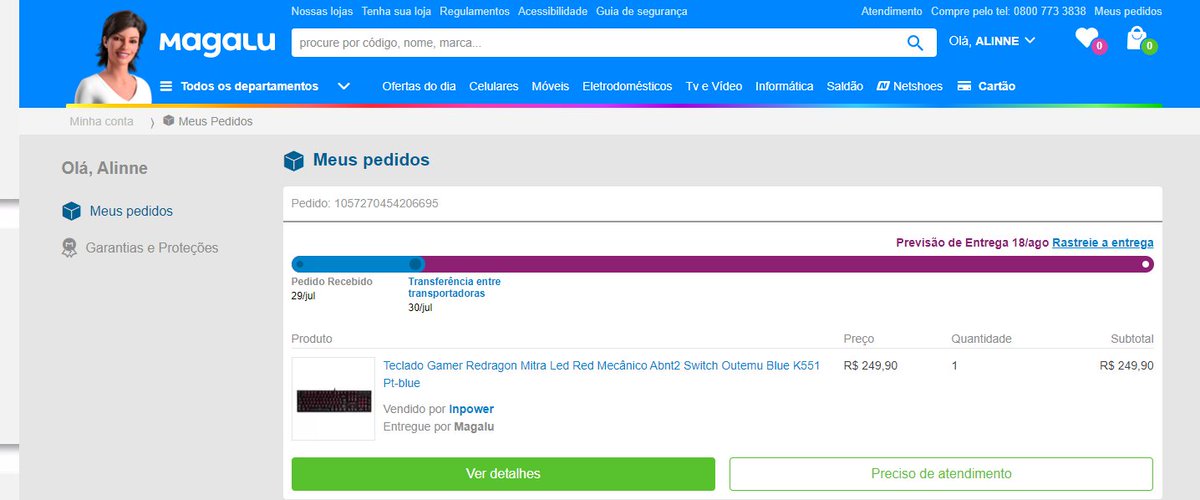Click the Inpower seller link

tap(471, 409)
